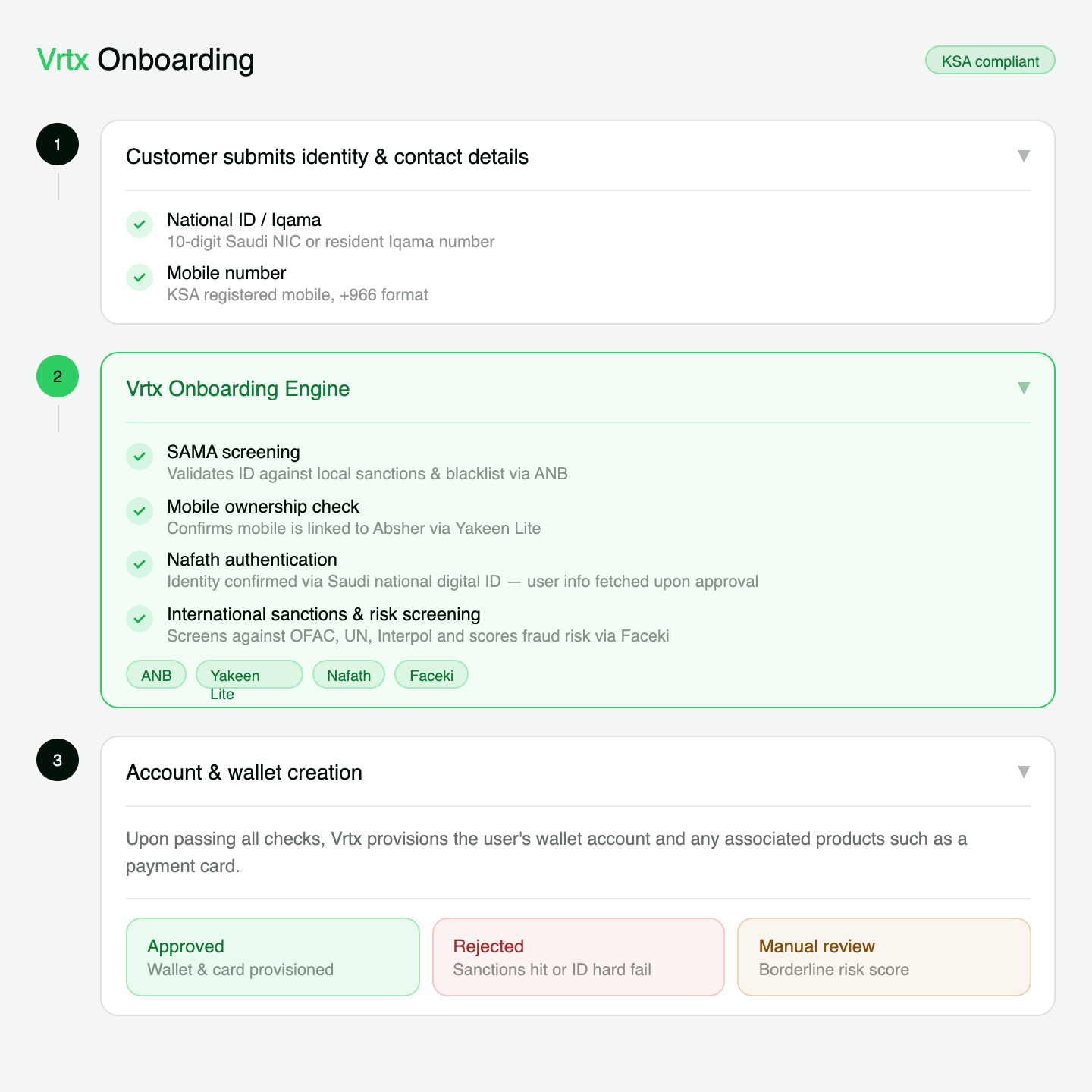Viewport: 1092px width, 1092px height.
Task: Toggle the Mobile number verification checkmark
Action: (140, 278)
